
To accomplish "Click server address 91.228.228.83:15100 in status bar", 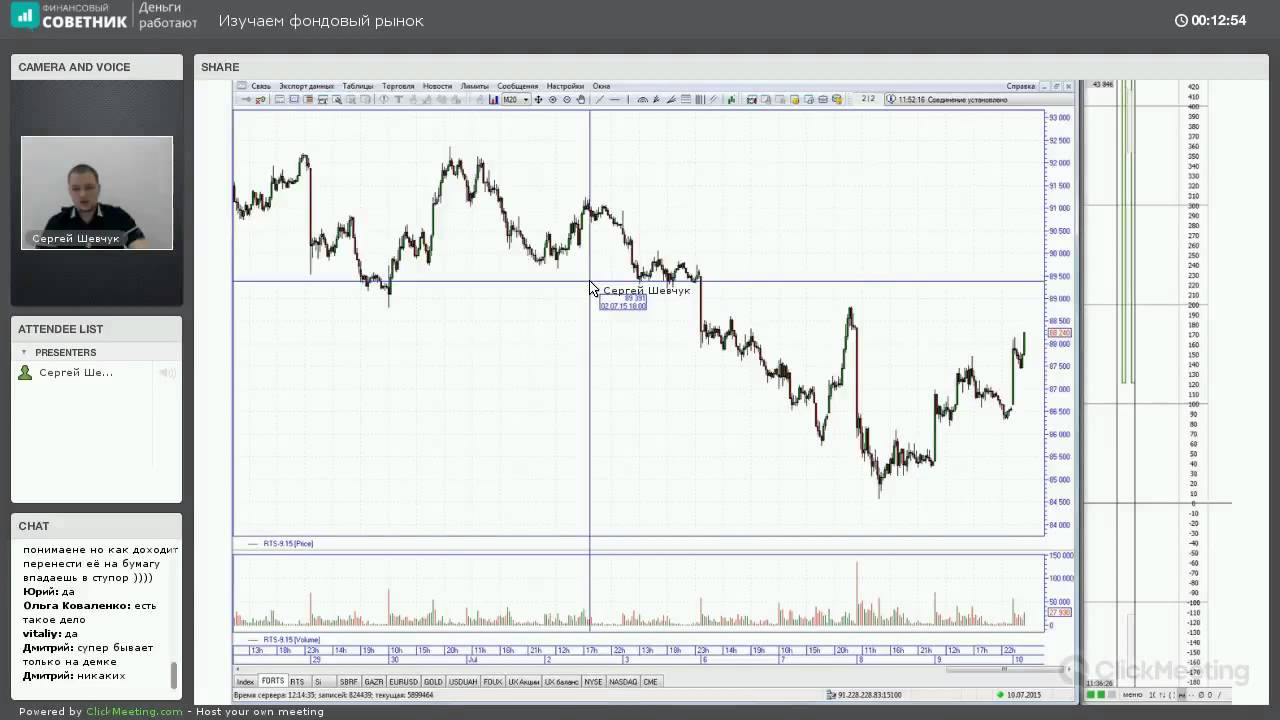I will (869, 694).
